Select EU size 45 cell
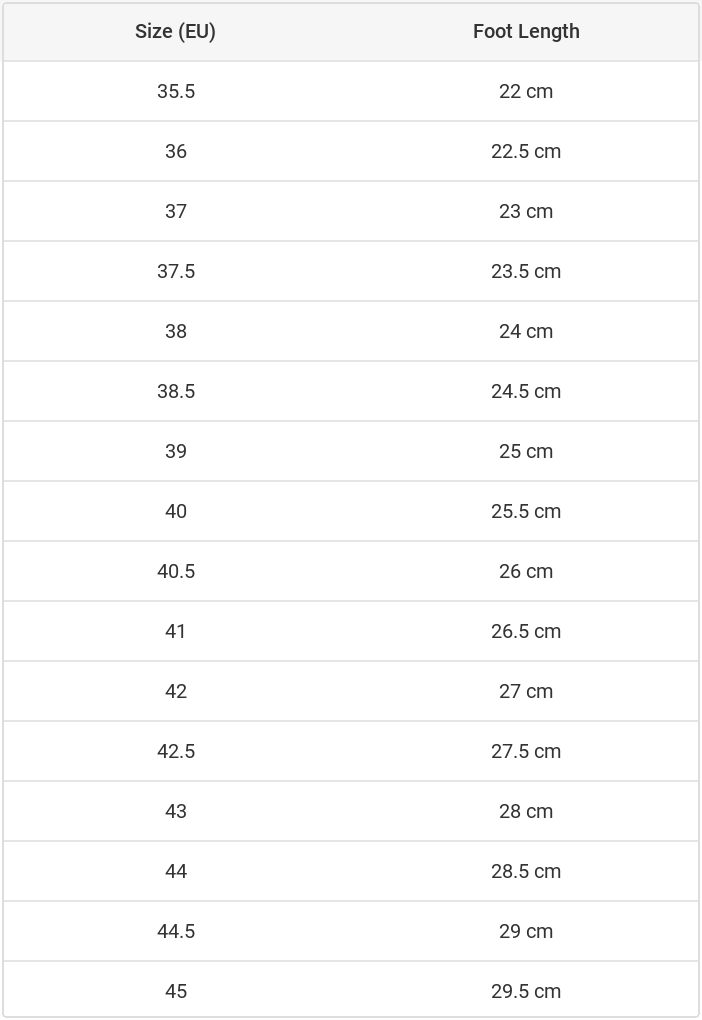 point(176,991)
